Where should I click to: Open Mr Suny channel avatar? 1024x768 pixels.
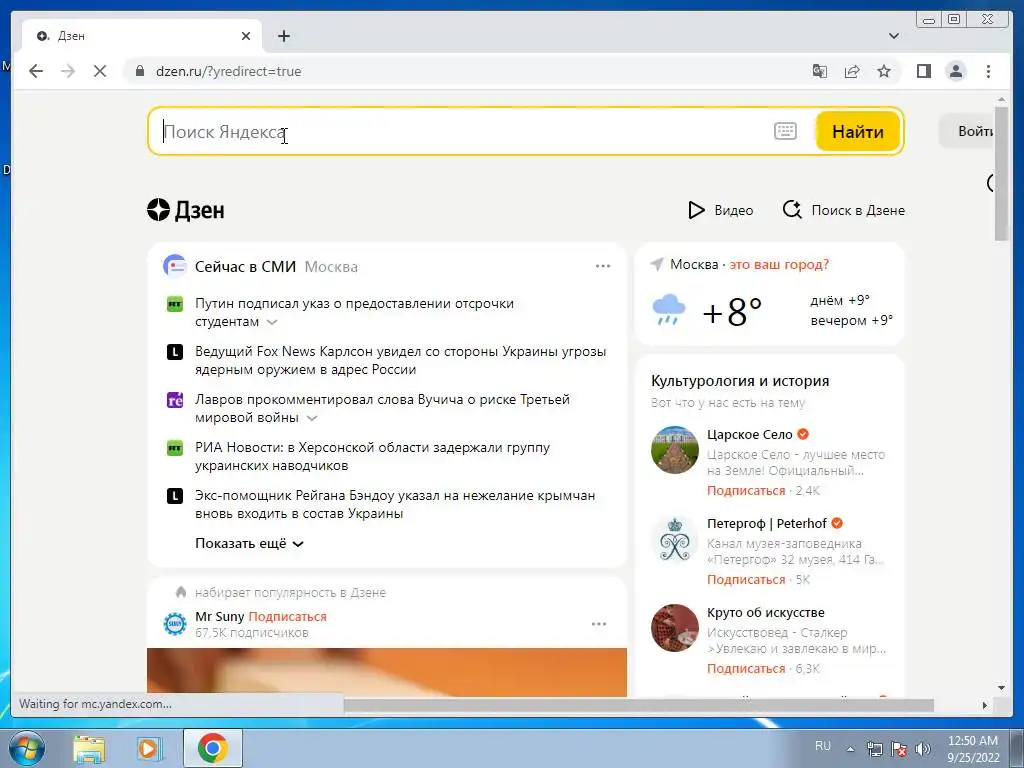coord(174,624)
